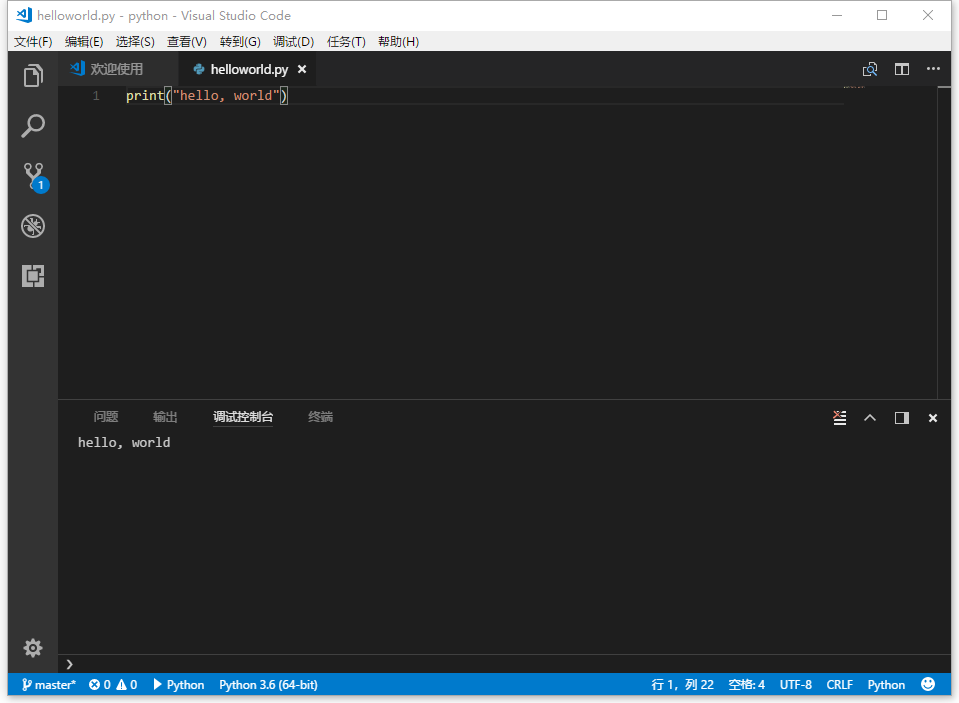This screenshot has height=703, width=959.
Task: Change file encoding UTF-8
Action: (x=796, y=685)
